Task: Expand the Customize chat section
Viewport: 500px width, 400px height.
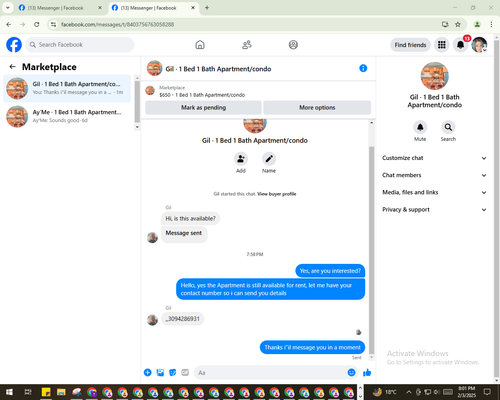Action: point(434,158)
